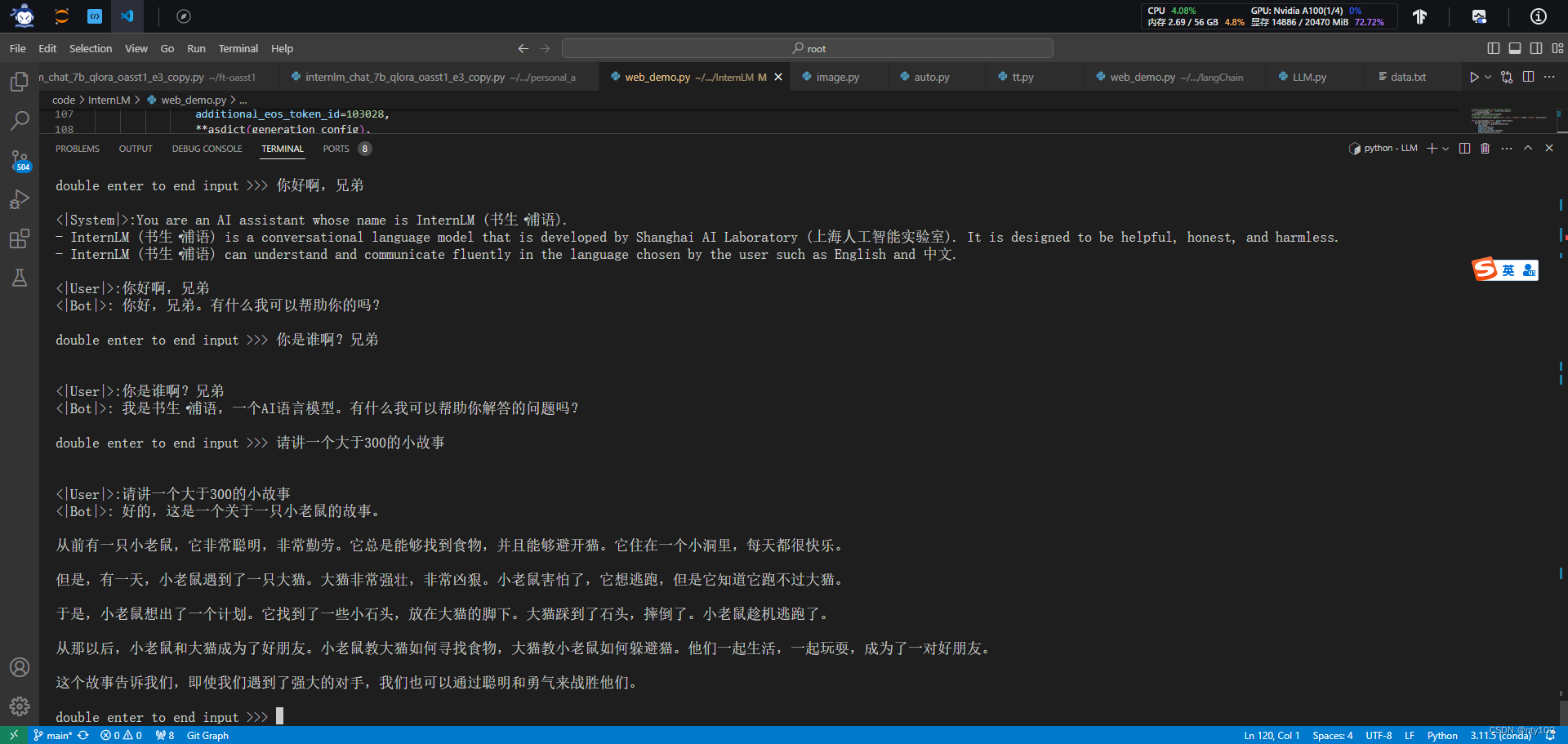Split the terminal panel
This screenshot has width=1568, height=744.
[1464, 149]
